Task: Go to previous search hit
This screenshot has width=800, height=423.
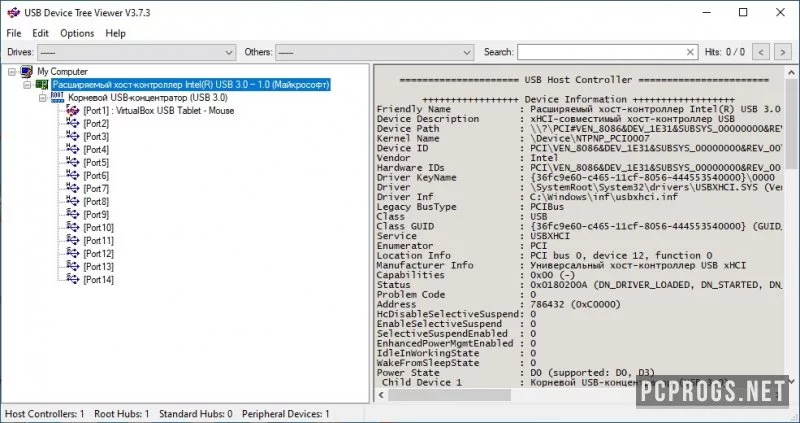Action: point(761,52)
